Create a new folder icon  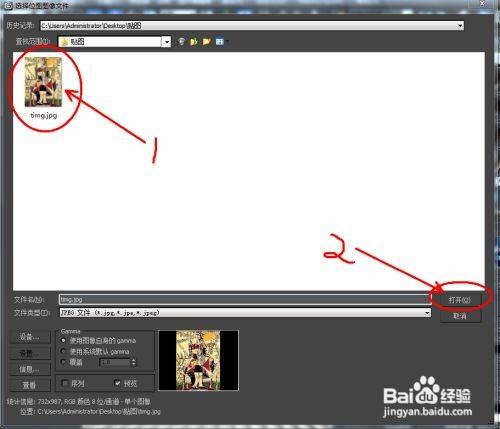point(207,42)
